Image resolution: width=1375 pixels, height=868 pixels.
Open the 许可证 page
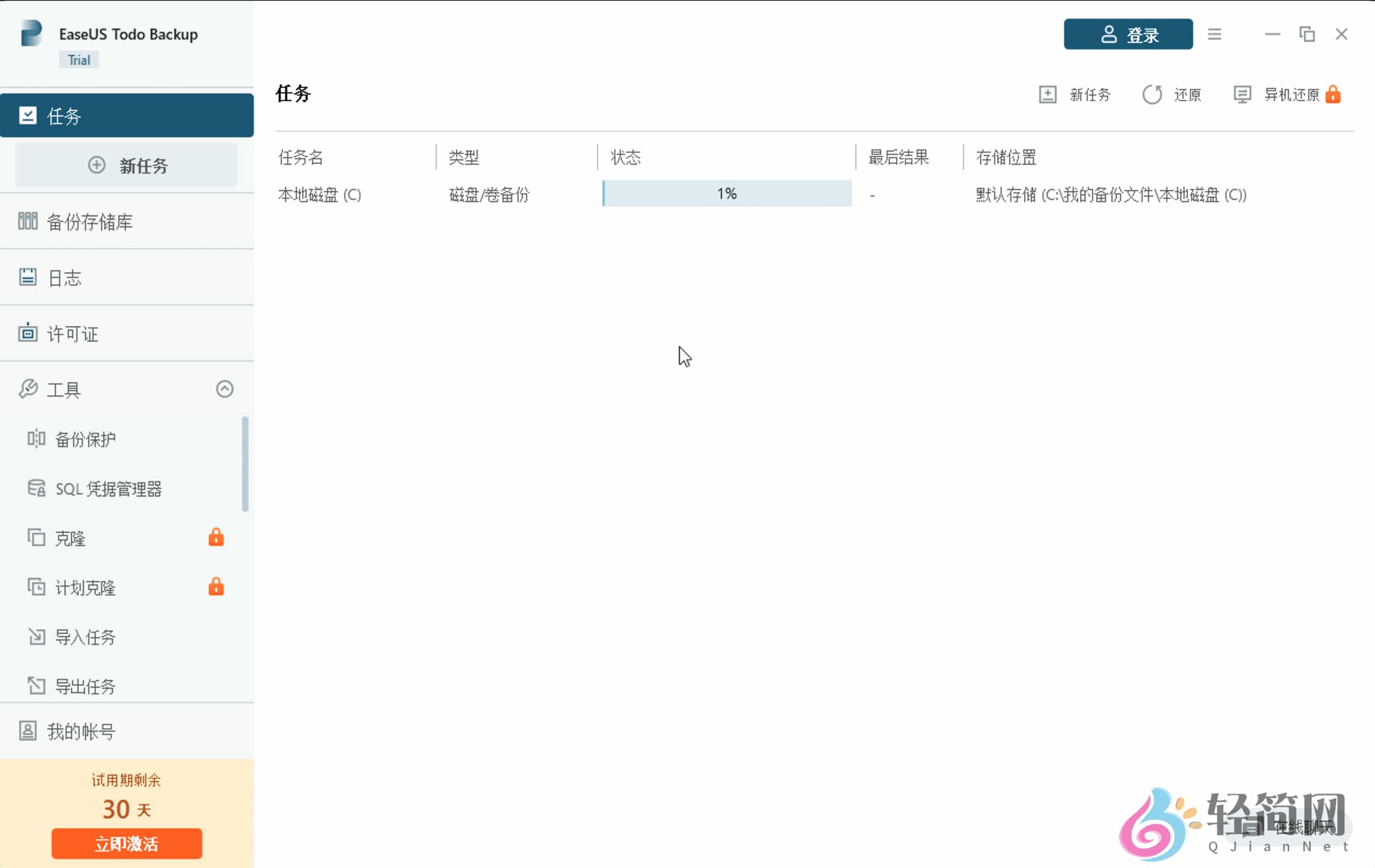127,333
